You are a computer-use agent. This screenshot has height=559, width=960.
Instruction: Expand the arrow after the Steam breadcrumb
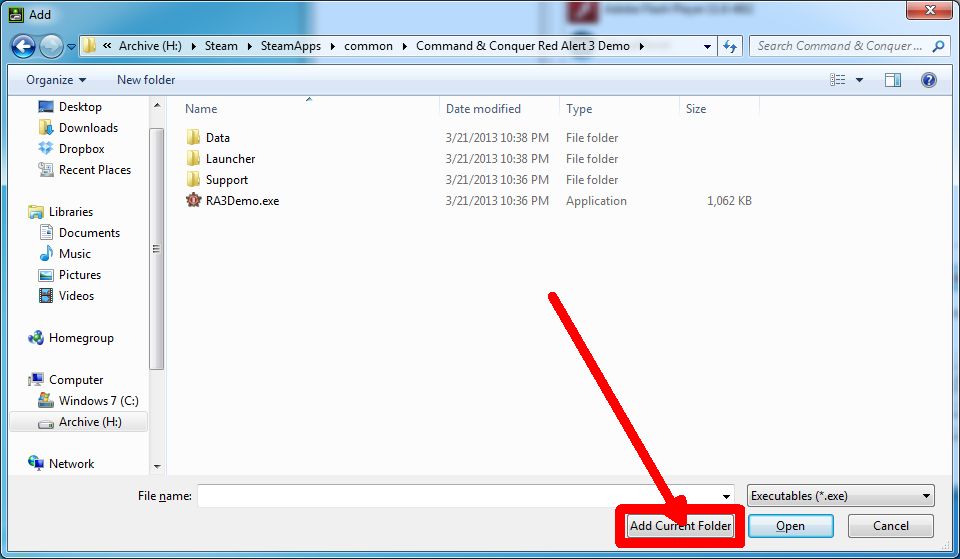coord(250,46)
